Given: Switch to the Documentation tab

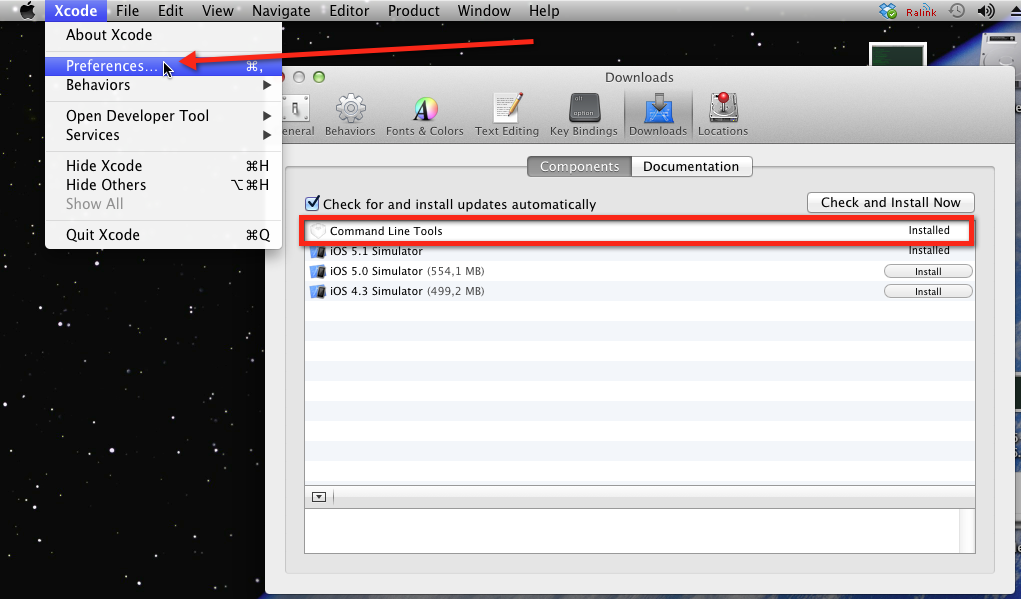Looking at the screenshot, I should tap(691, 167).
